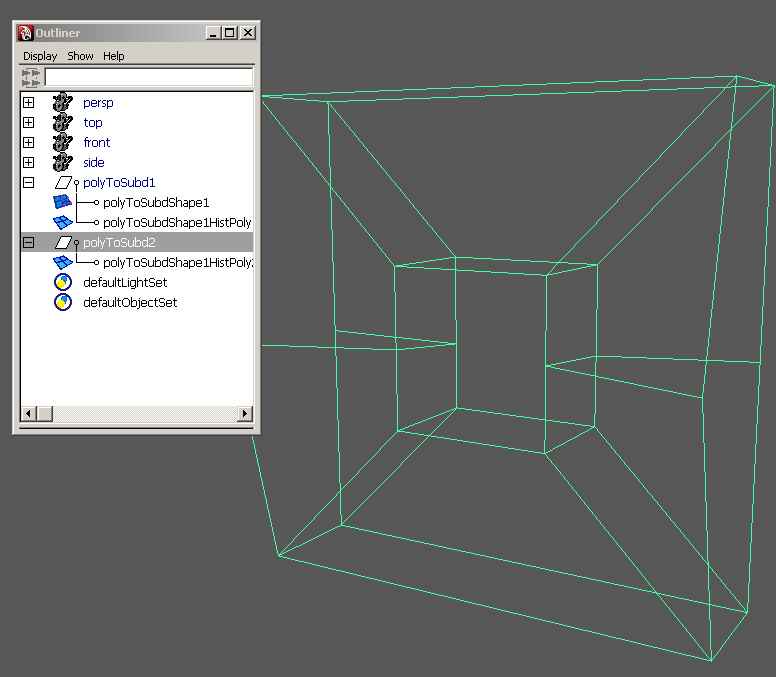776x677 pixels.
Task: Click the Outliner text filter field
Action: coord(149,77)
